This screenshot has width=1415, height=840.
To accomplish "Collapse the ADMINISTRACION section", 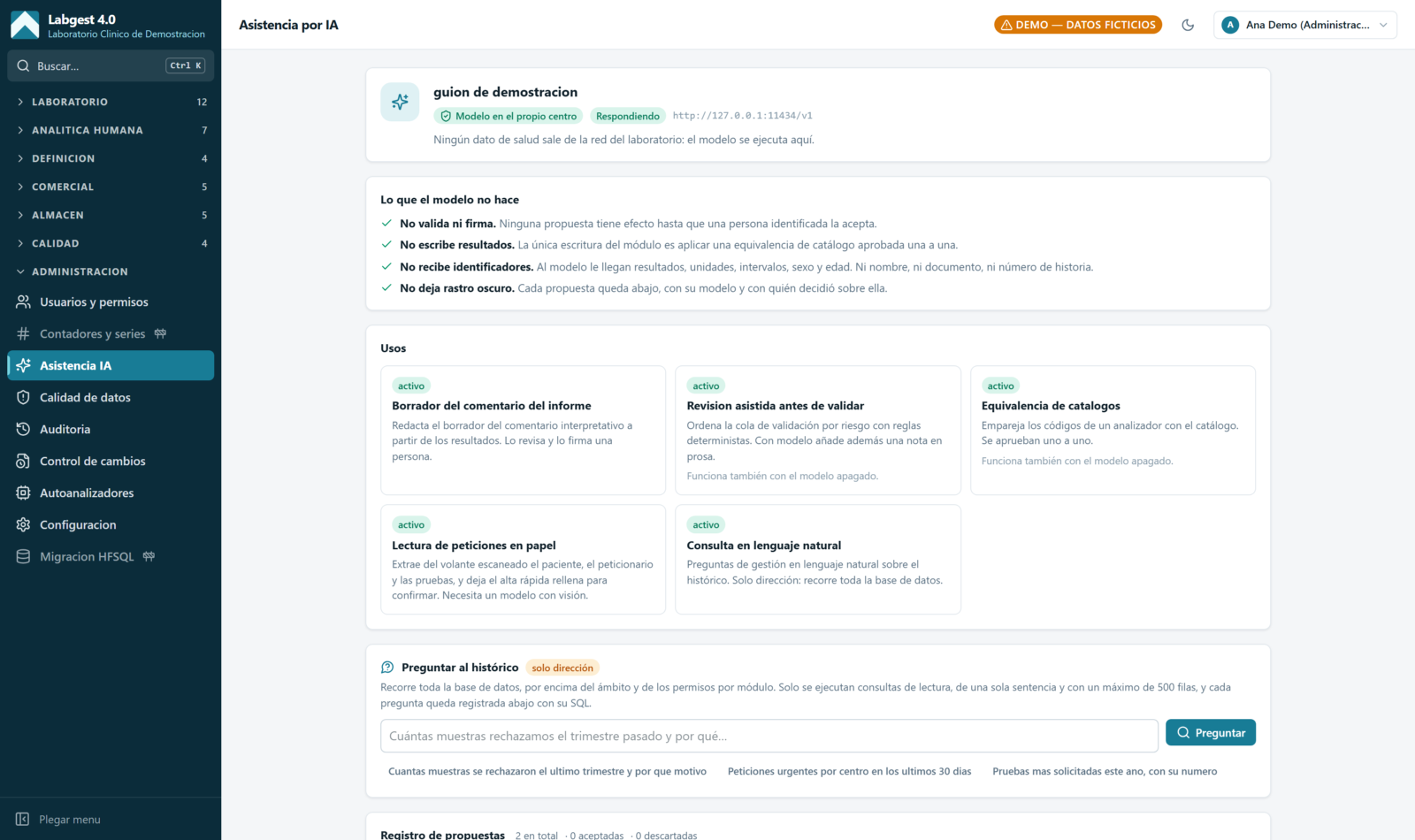I will (111, 271).
